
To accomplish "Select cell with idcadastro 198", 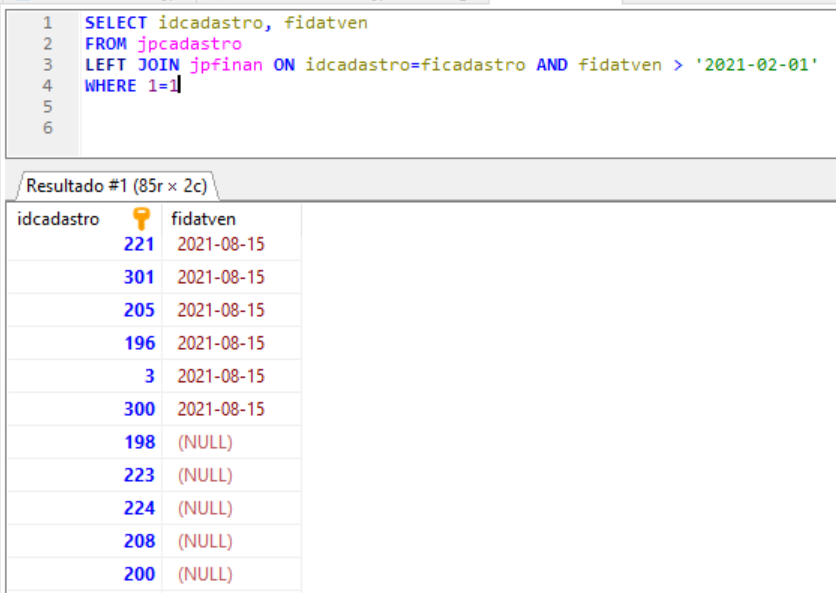I will tap(85, 443).
